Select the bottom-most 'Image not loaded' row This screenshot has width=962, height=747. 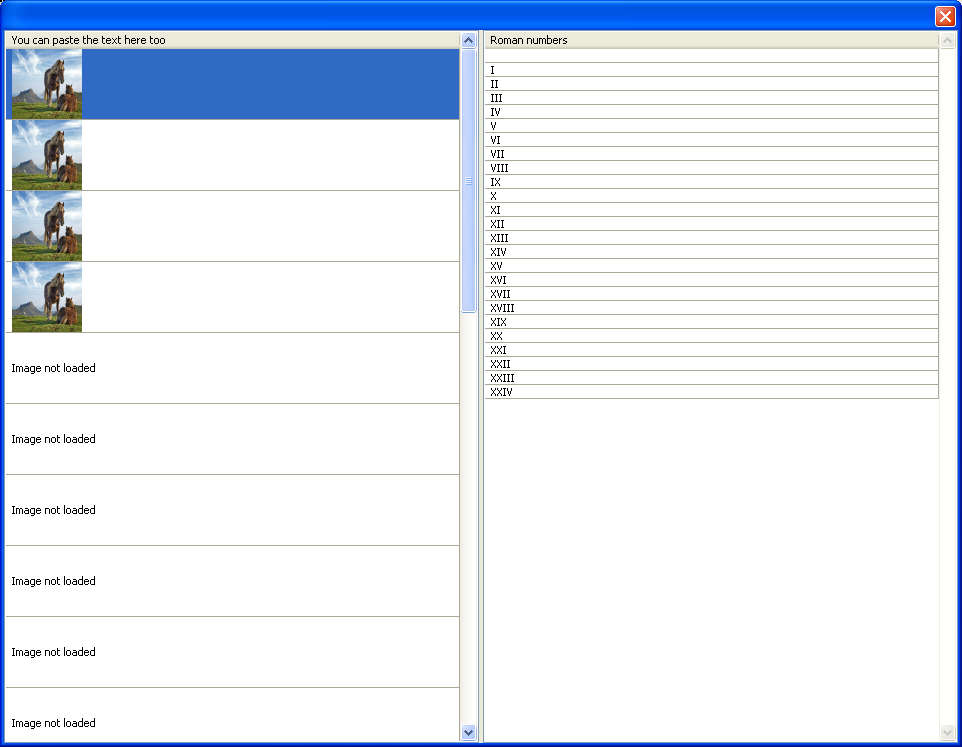coord(232,720)
